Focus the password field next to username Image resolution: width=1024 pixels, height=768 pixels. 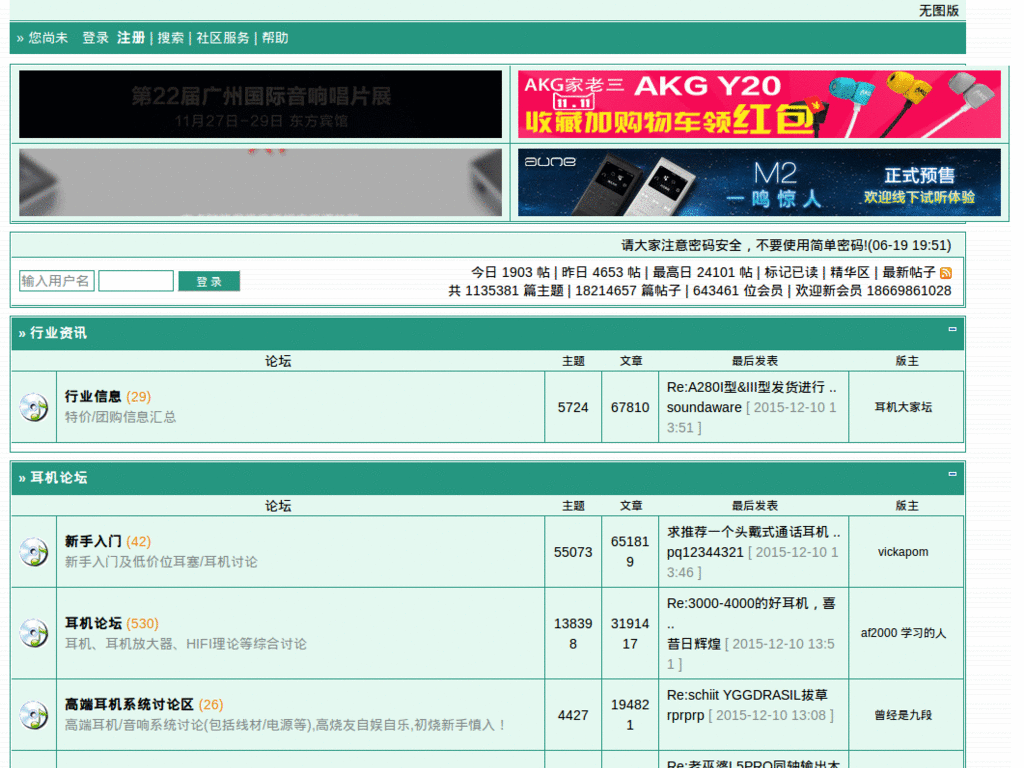(136, 281)
